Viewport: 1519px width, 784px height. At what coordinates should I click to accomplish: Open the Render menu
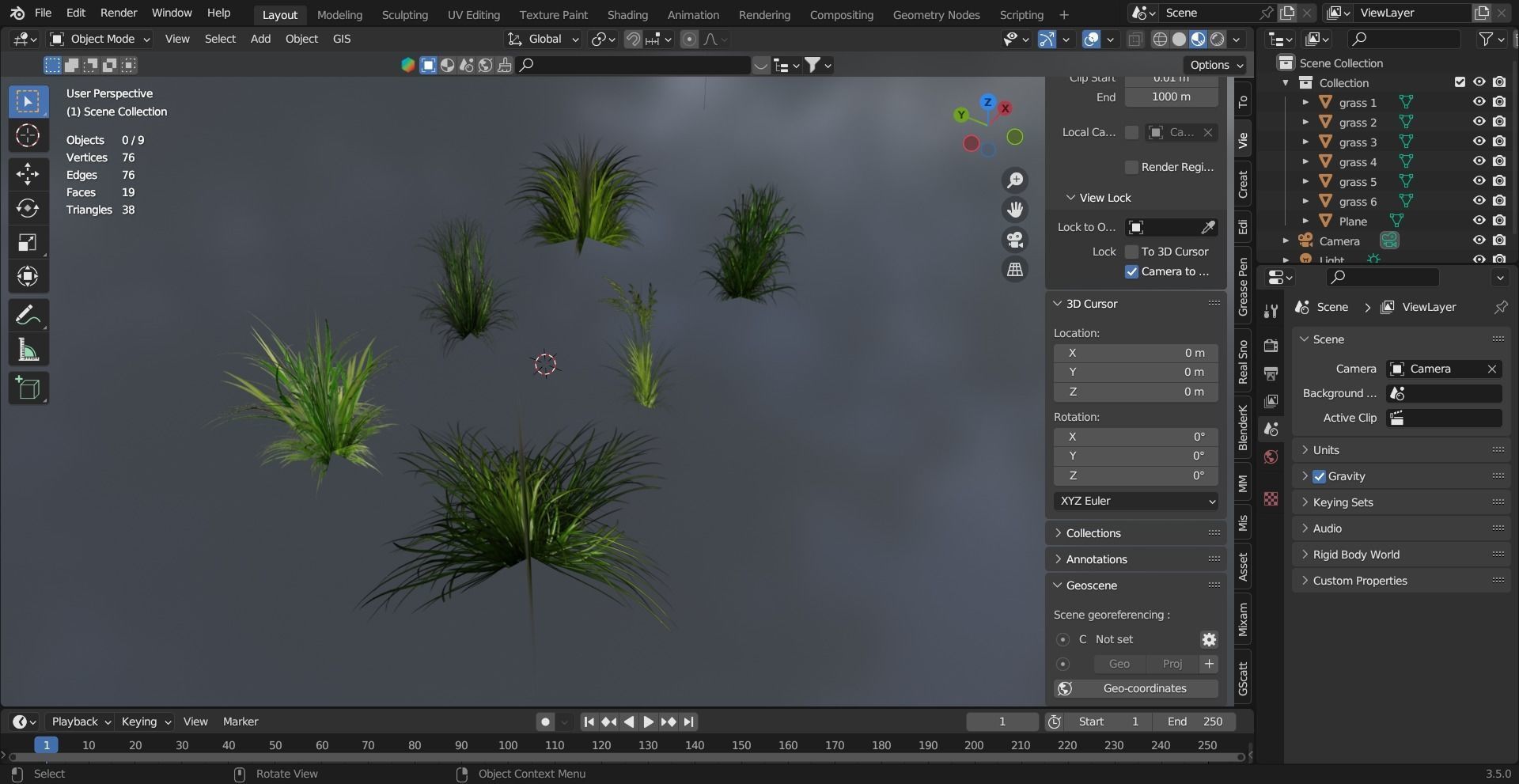[x=119, y=13]
